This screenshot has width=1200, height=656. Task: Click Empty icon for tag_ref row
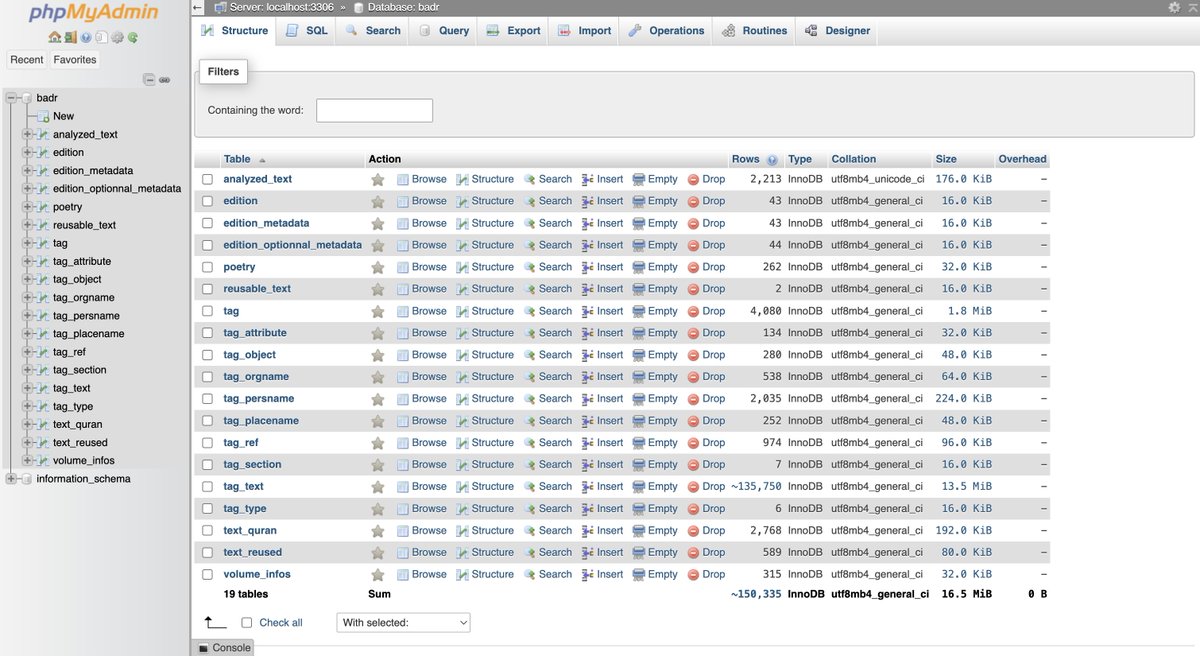[638, 443]
